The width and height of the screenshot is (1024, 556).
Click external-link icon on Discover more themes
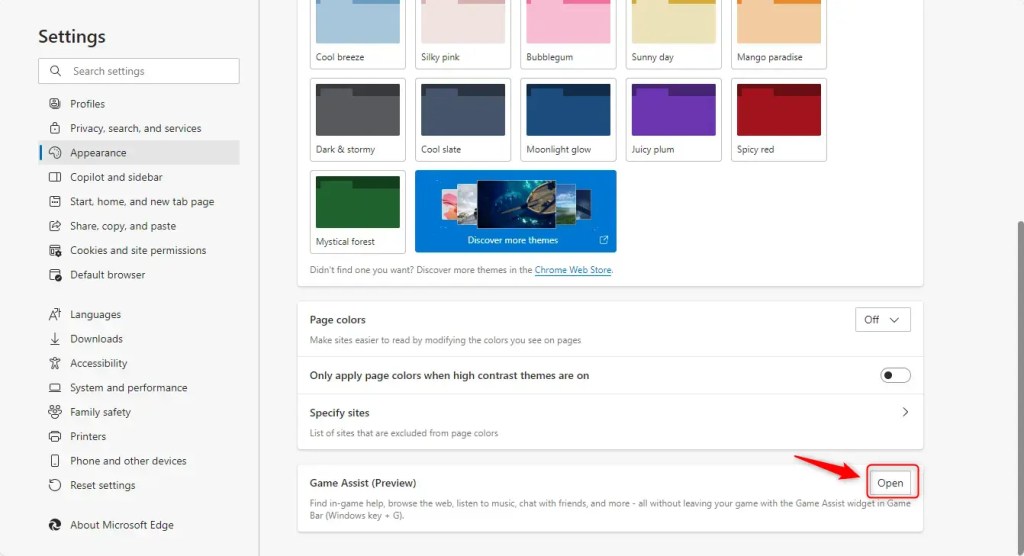point(603,240)
